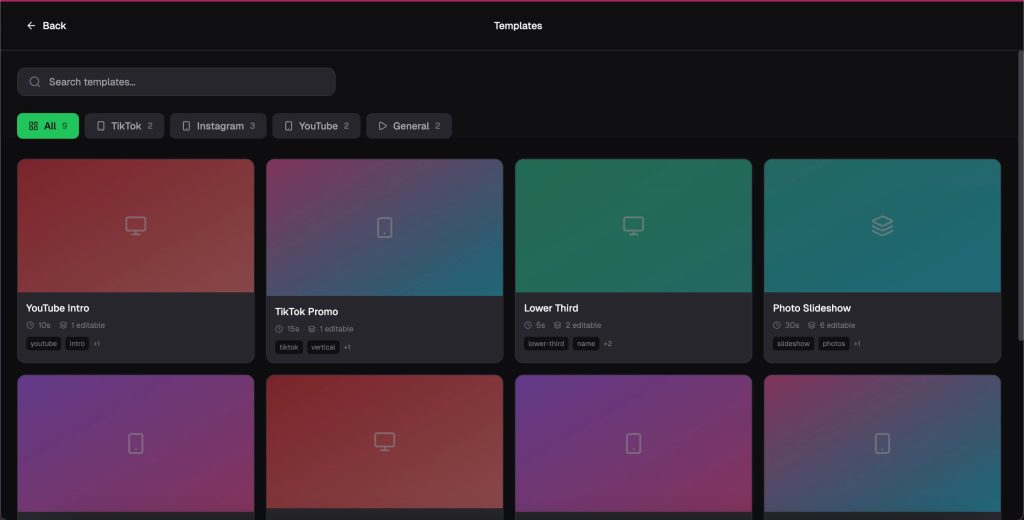Click the page scrollbar
The width and height of the screenshot is (1024, 520).
point(1020,196)
